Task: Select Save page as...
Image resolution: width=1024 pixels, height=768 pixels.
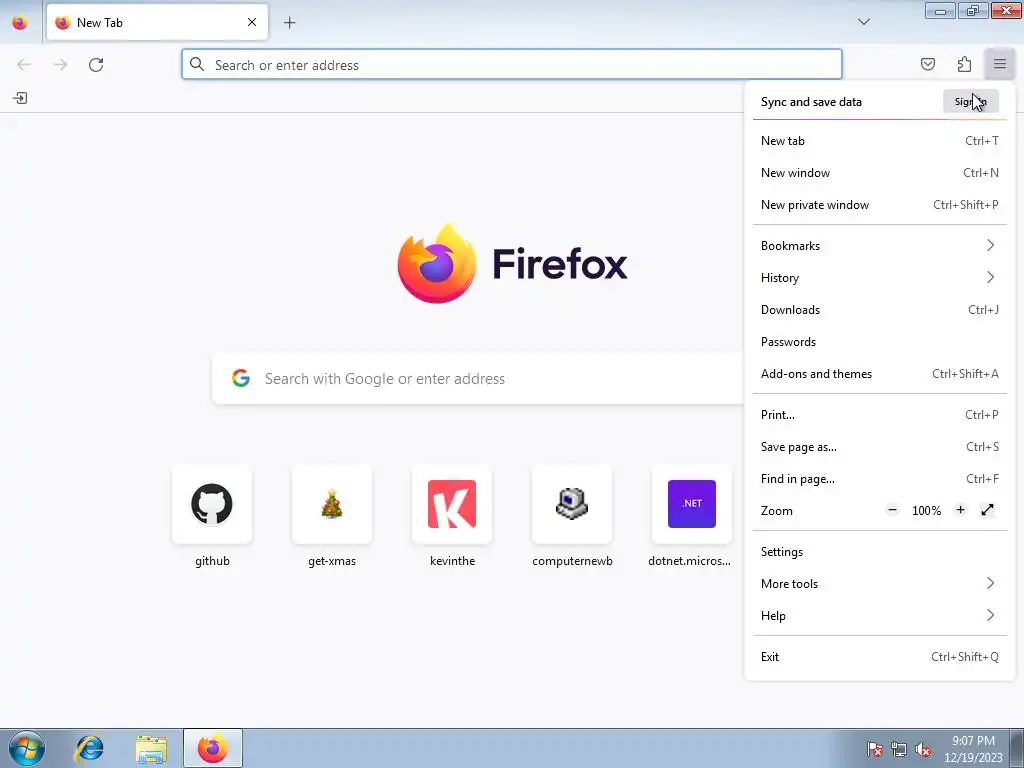Action: [879, 447]
